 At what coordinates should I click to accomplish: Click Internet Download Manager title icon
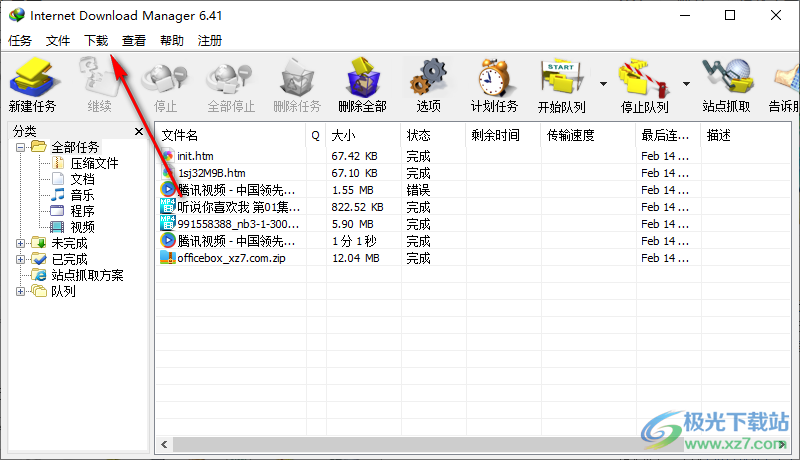point(17,15)
